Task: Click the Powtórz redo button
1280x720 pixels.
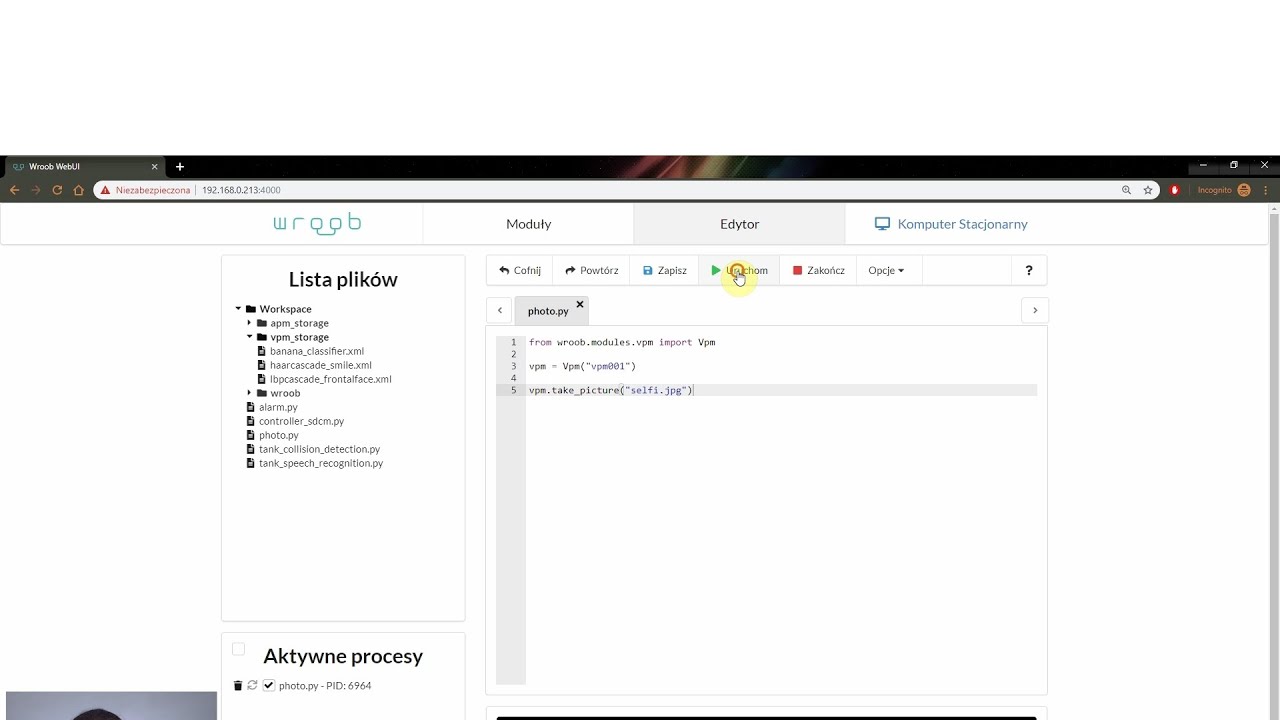Action: [591, 270]
